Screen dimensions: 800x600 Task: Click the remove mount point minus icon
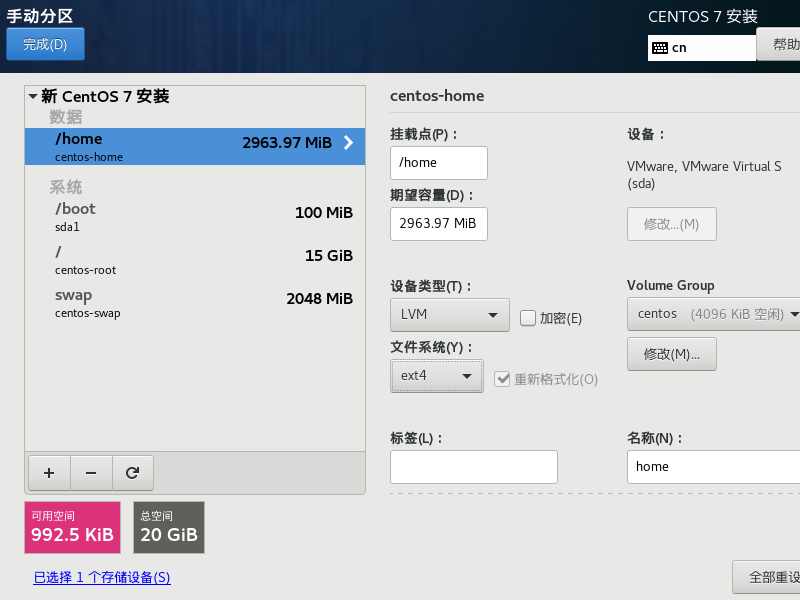(91, 473)
